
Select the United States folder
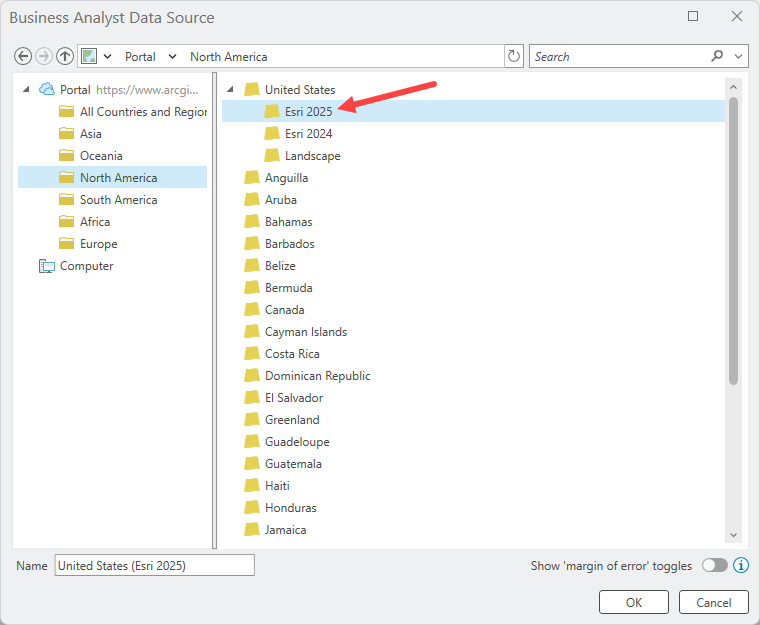(289, 89)
